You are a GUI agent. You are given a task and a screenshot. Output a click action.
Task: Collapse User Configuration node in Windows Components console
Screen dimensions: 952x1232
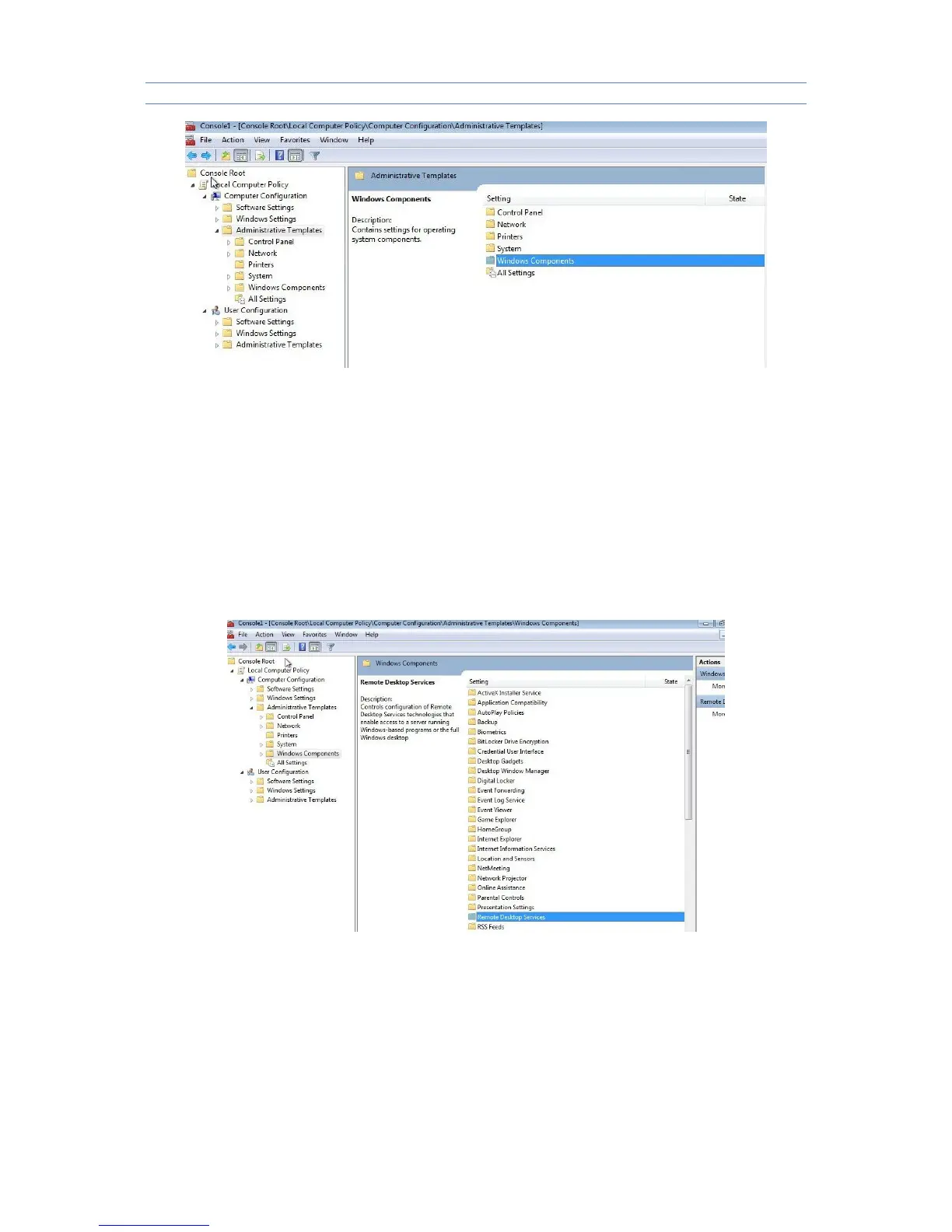click(242, 772)
